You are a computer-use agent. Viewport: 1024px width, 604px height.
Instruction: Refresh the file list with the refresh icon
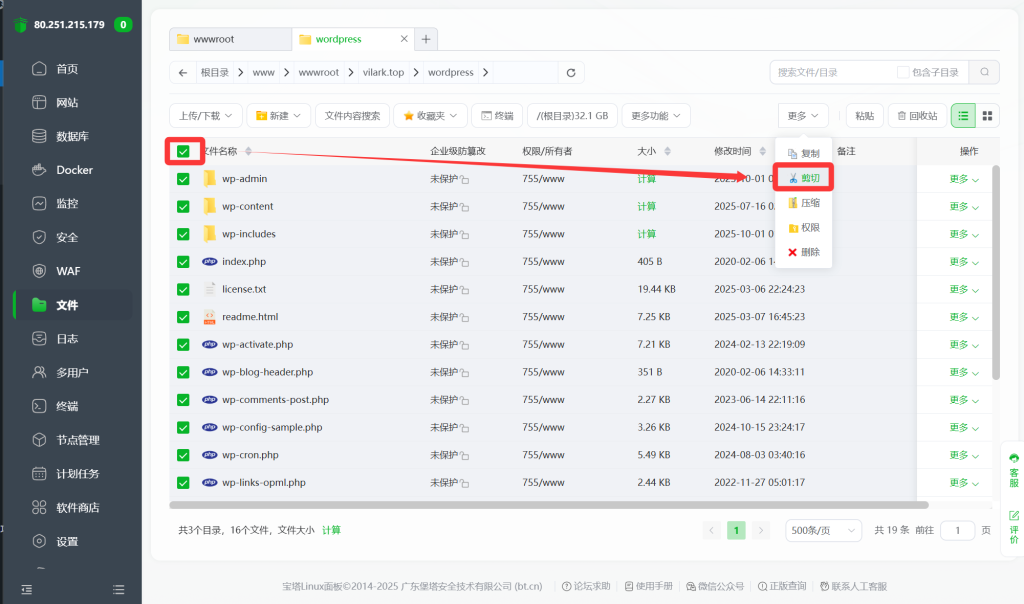(570, 72)
